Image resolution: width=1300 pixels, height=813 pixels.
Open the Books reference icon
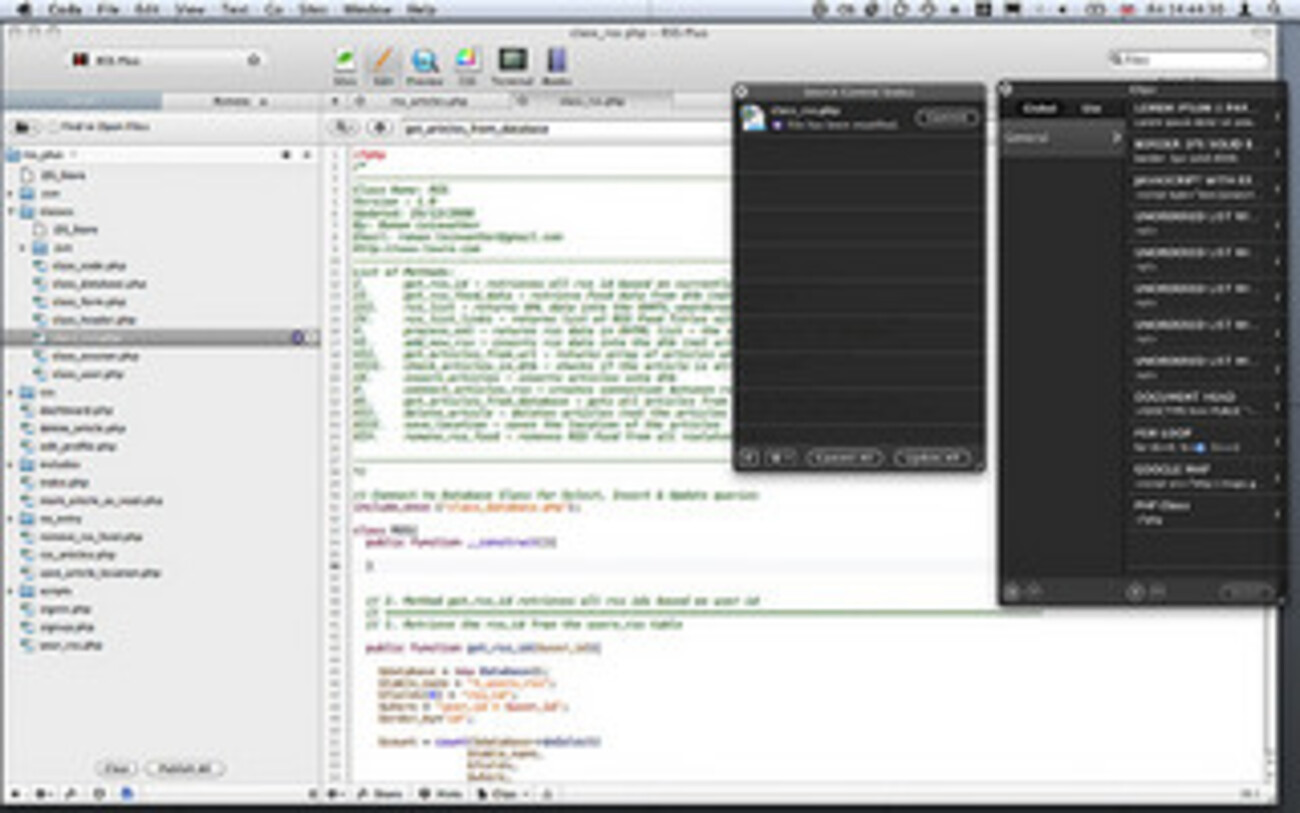tap(556, 63)
